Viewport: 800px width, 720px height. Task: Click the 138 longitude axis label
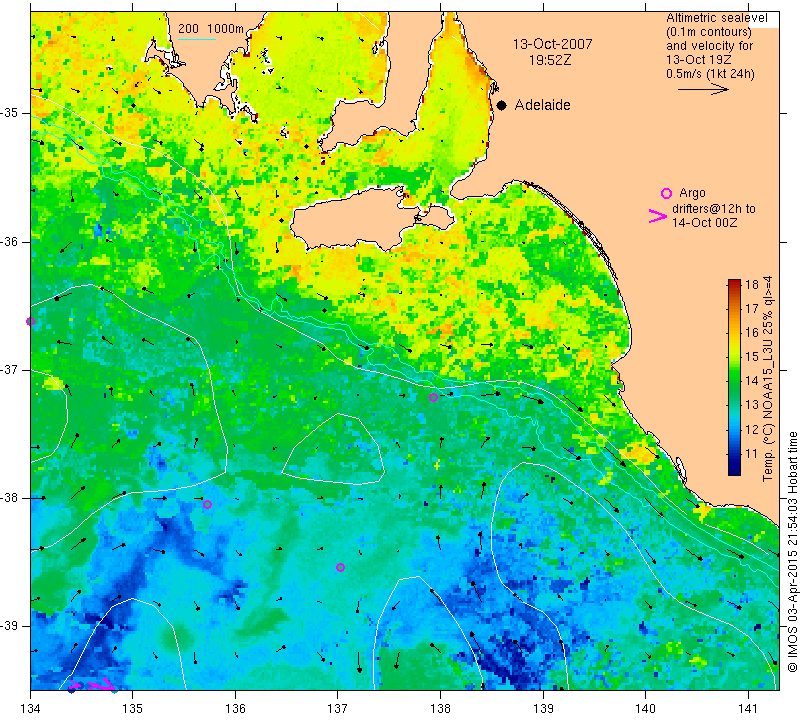coord(440,708)
